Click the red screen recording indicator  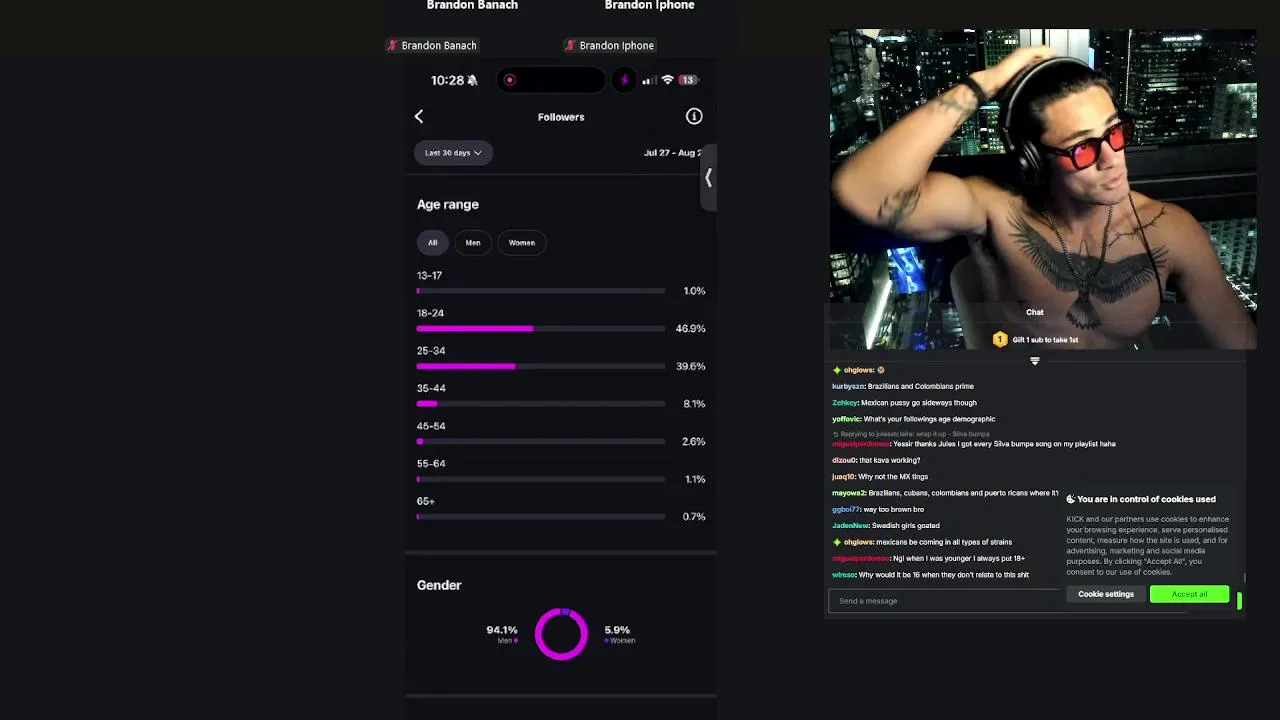pos(510,80)
